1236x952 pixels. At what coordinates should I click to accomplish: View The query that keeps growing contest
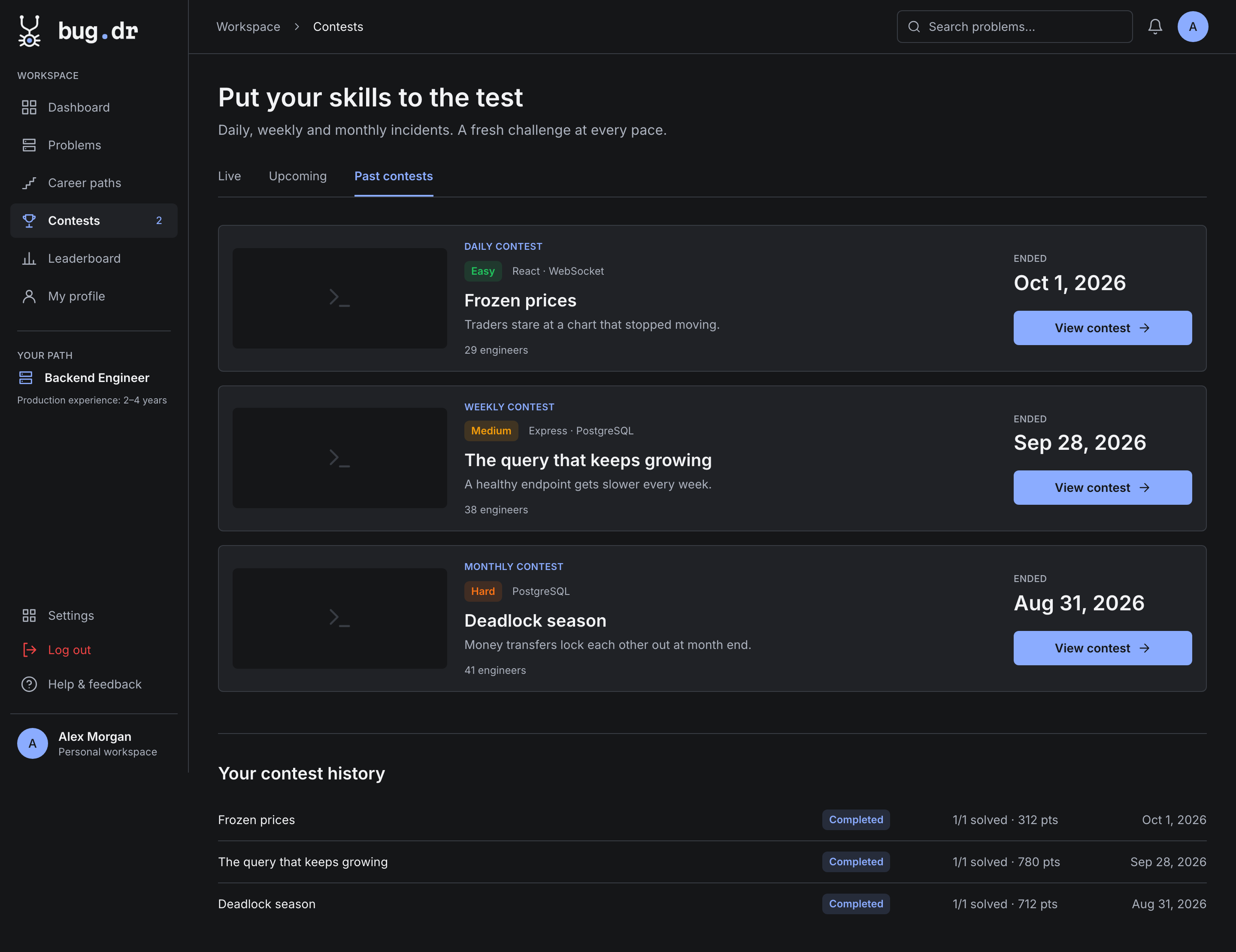1103,488
